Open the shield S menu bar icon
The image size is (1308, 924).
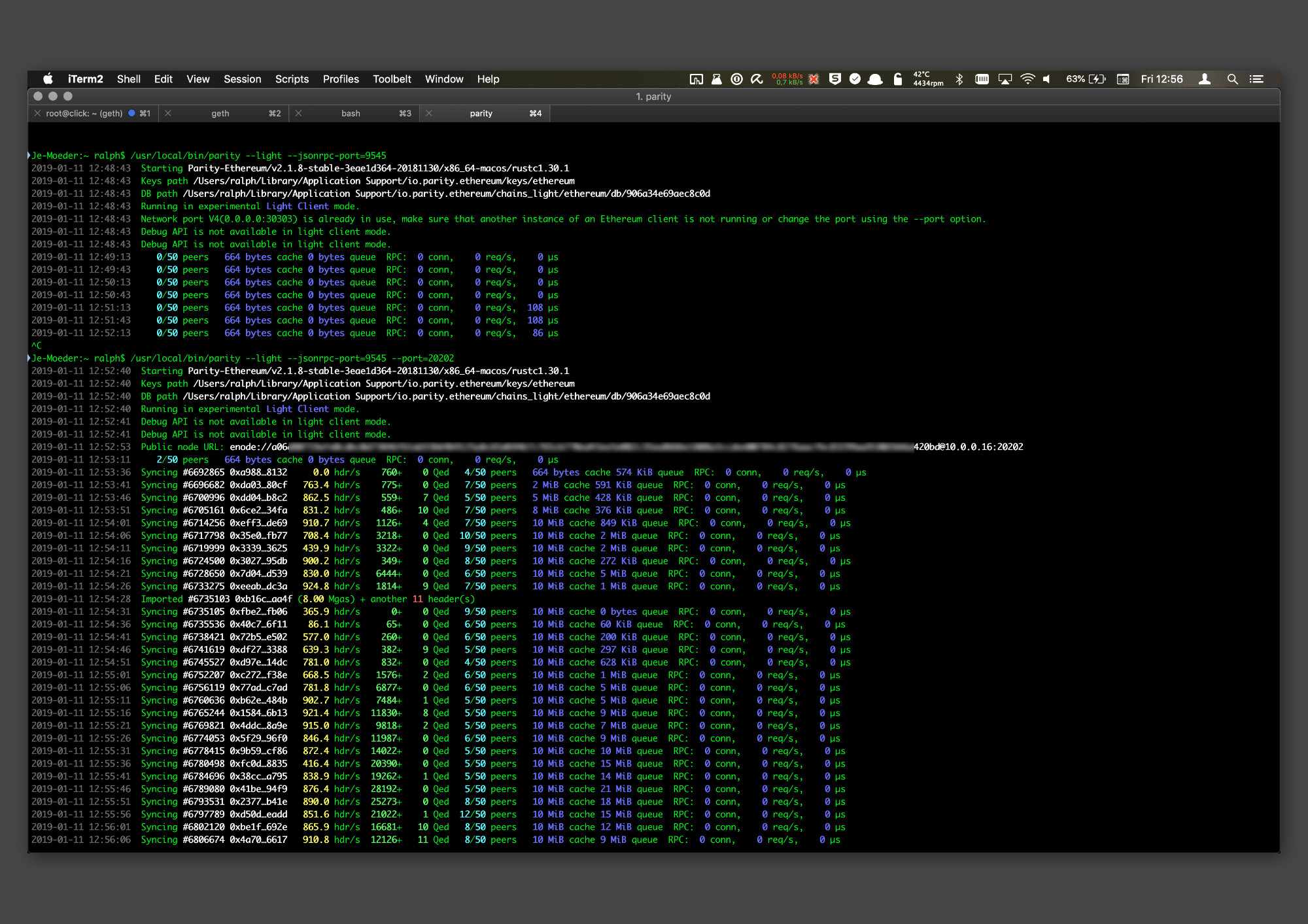pyautogui.click(x=835, y=79)
